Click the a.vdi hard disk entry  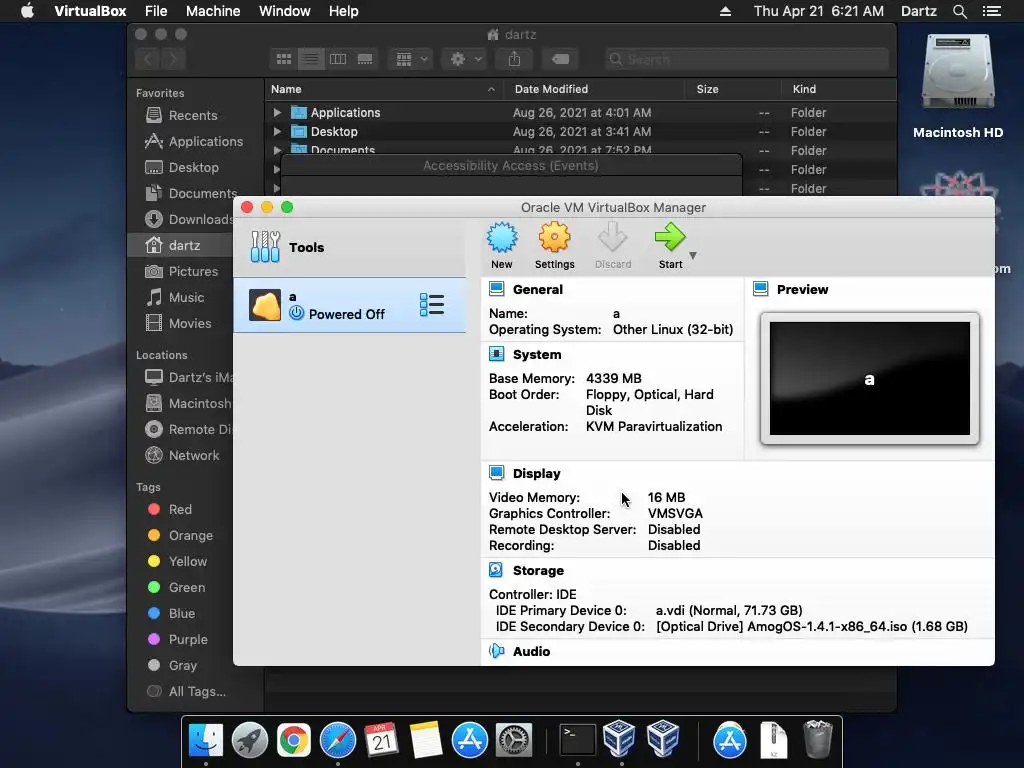pyautogui.click(x=729, y=611)
